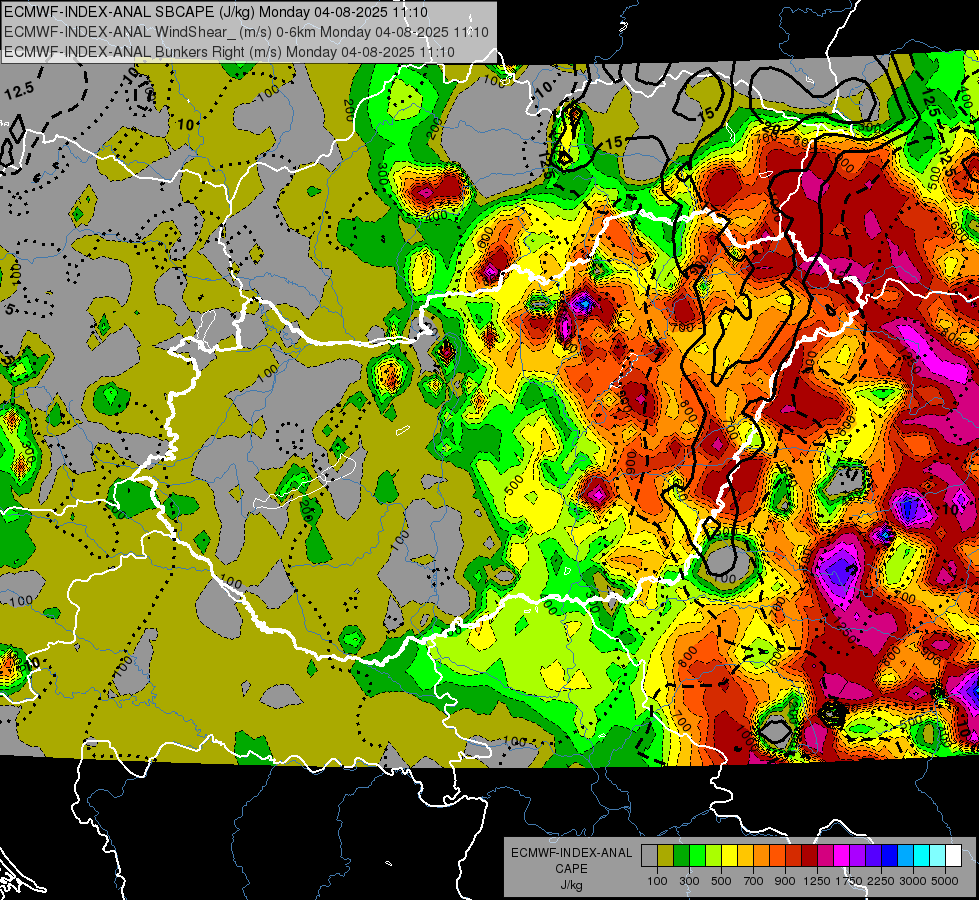Click the legend scale label 300
This screenshot has width=979, height=900.
point(689,881)
